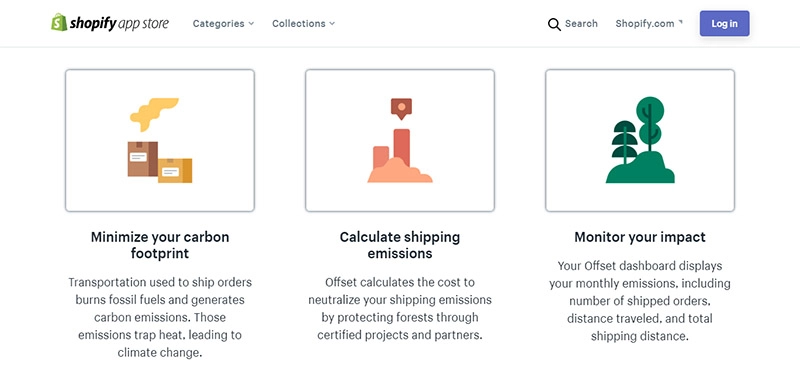The width and height of the screenshot is (800, 366).
Task: Expand the Categories dropdown menu
Action: tap(223, 23)
